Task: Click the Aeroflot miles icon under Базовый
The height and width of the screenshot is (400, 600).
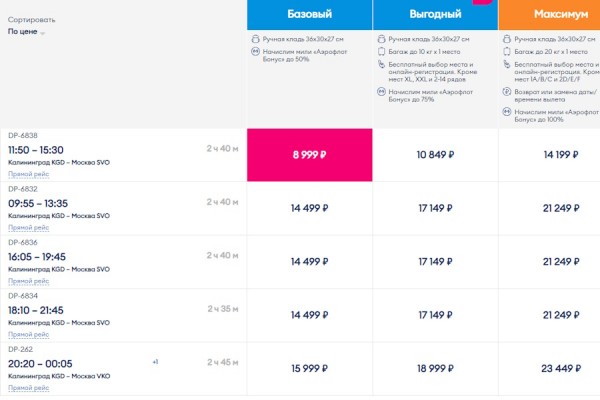Action: (255, 51)
